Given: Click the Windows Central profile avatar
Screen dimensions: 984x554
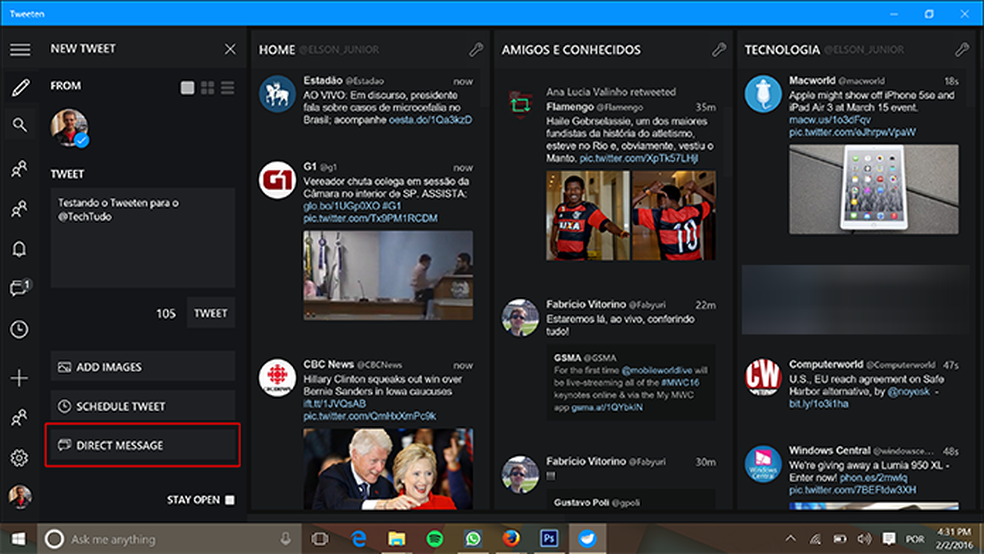Looking at the screenshot, I should 763,464.
